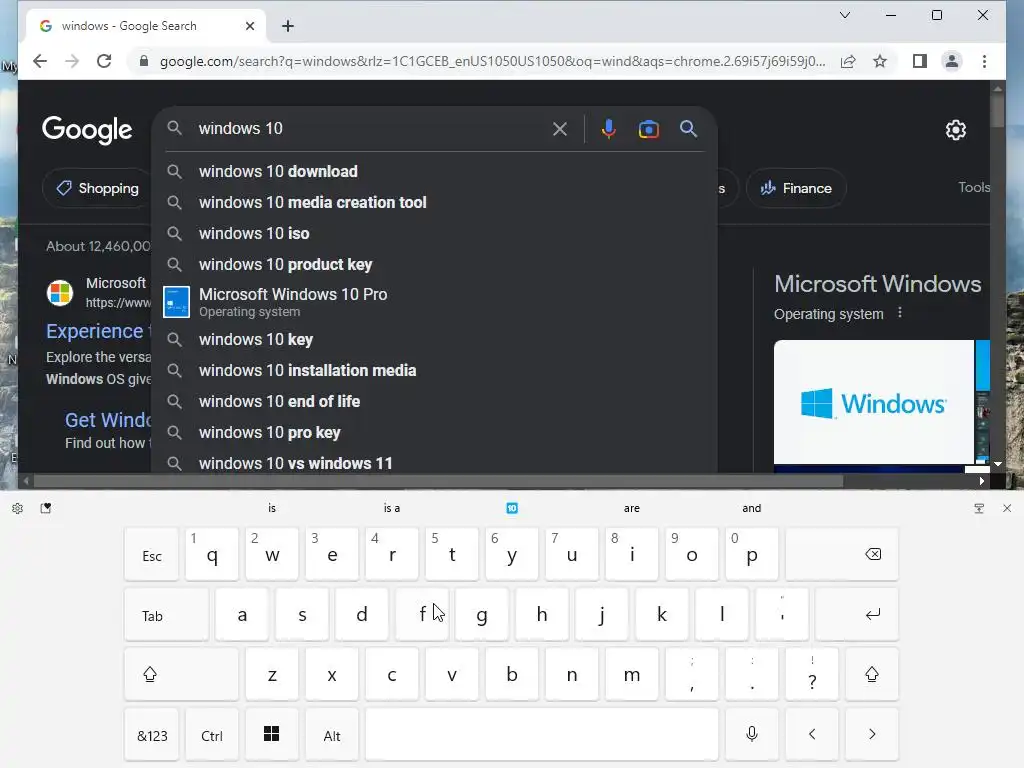Screen dimensions: 1024x768
Task: Share this page via address bar icon
Action: click(848, 61)
